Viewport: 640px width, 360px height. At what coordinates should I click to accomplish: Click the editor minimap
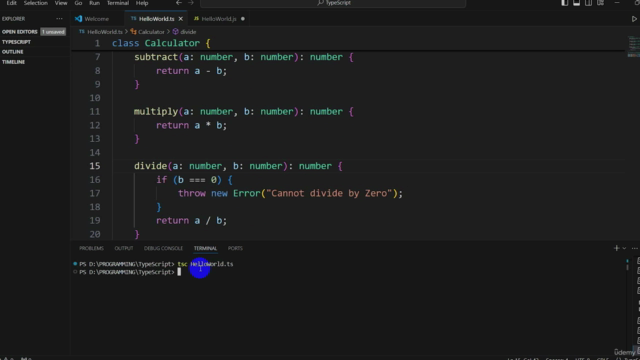[x=633, y=47]
